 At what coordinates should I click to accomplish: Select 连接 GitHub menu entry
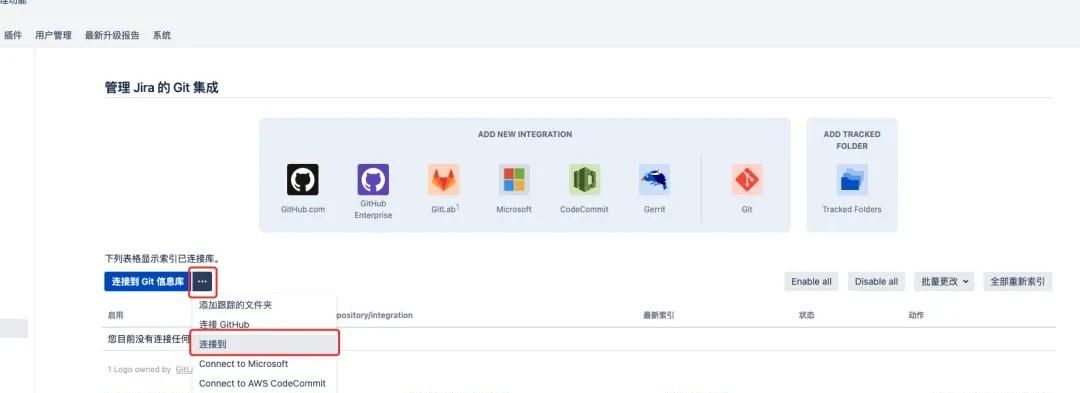264,324
